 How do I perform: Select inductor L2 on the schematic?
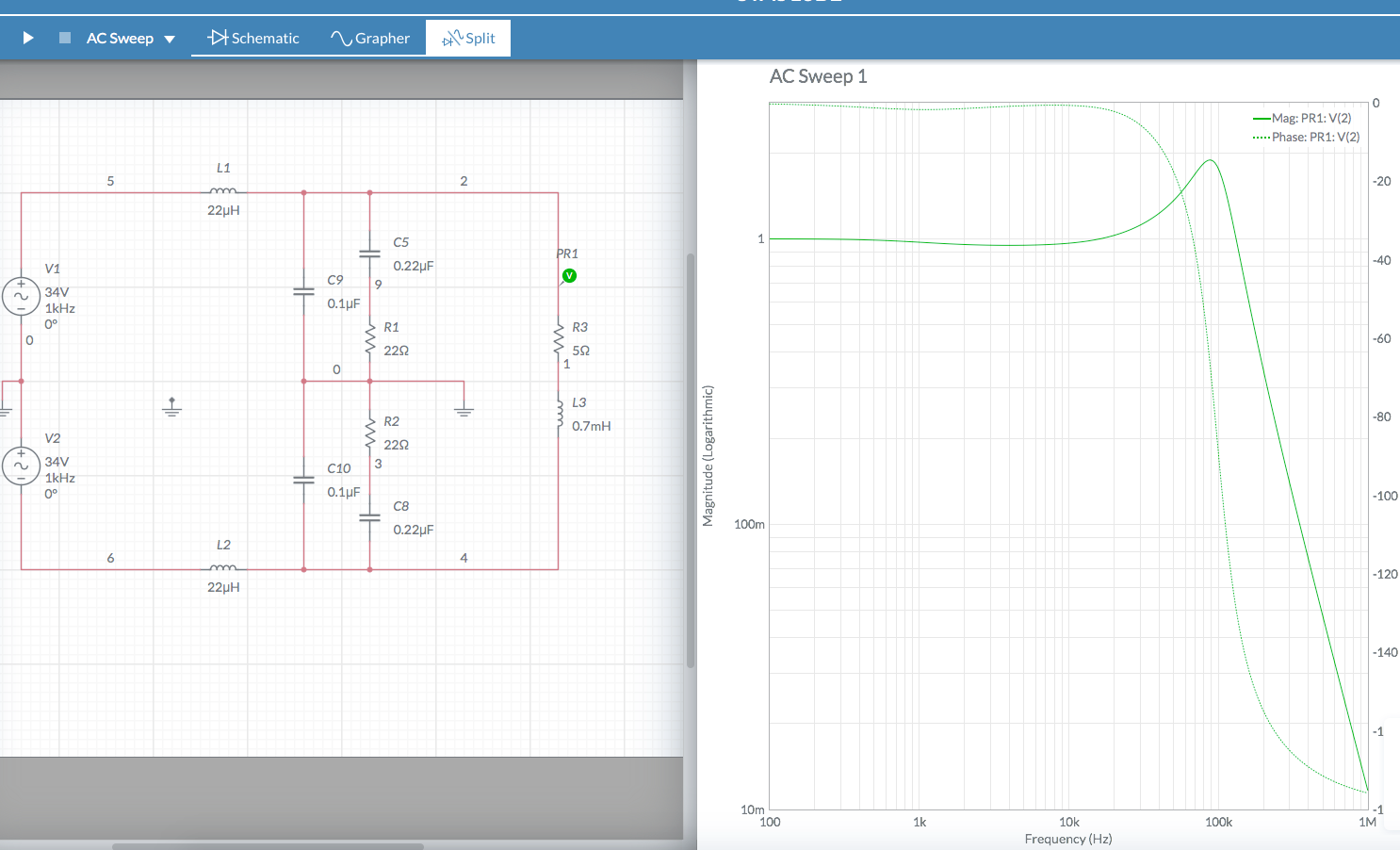pyautogui.click(x=223, y=567)
